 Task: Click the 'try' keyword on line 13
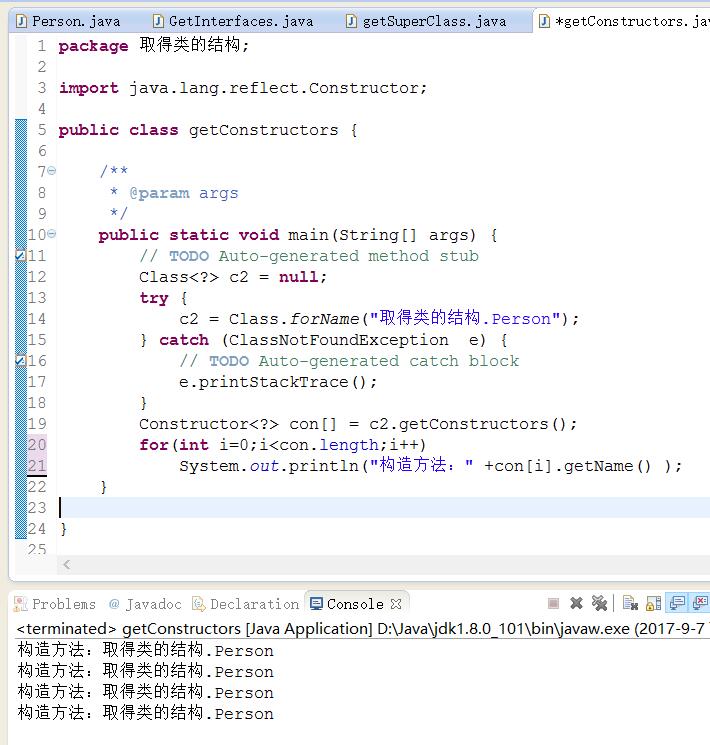pos(154,298)
